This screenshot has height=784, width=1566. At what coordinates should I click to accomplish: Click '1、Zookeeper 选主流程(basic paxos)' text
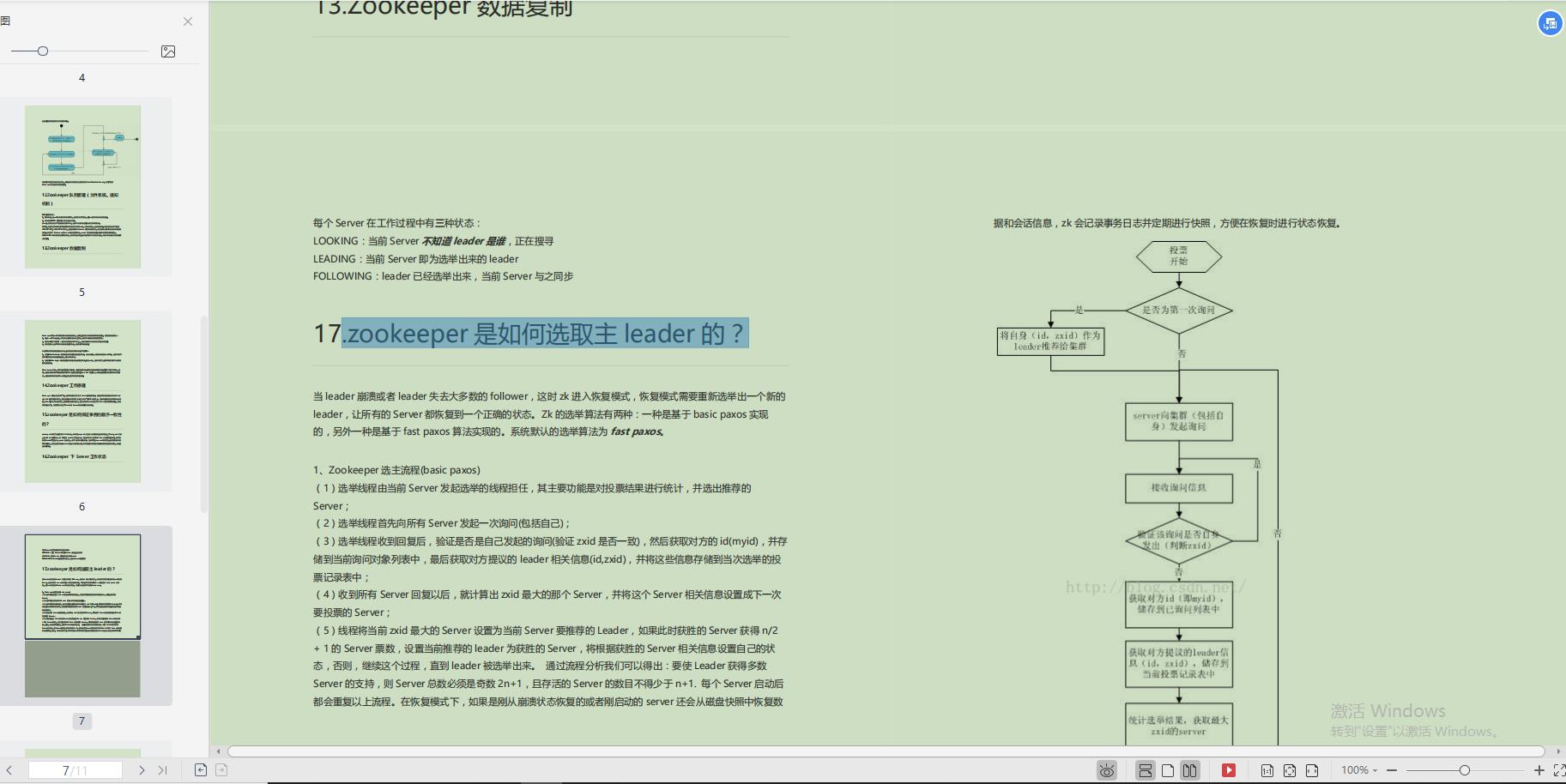[x=396, y=470]
